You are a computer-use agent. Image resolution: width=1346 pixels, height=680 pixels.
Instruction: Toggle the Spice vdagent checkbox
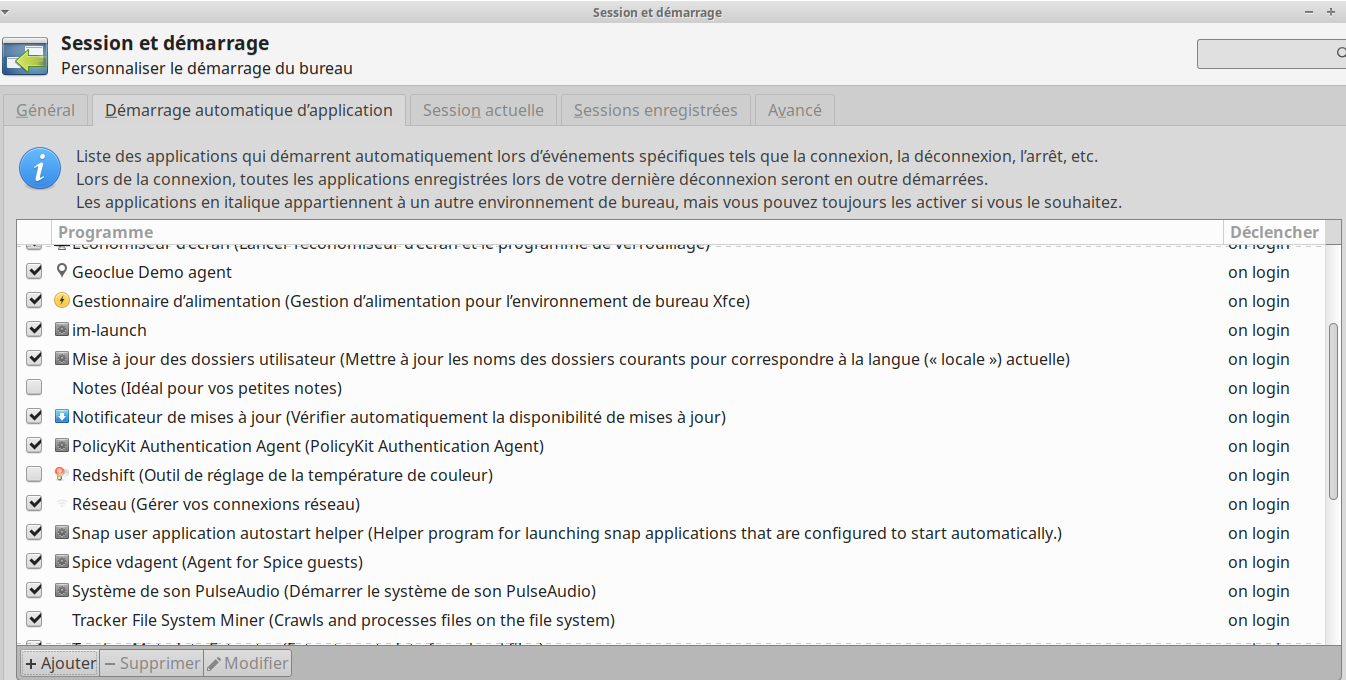coord(34,562)
